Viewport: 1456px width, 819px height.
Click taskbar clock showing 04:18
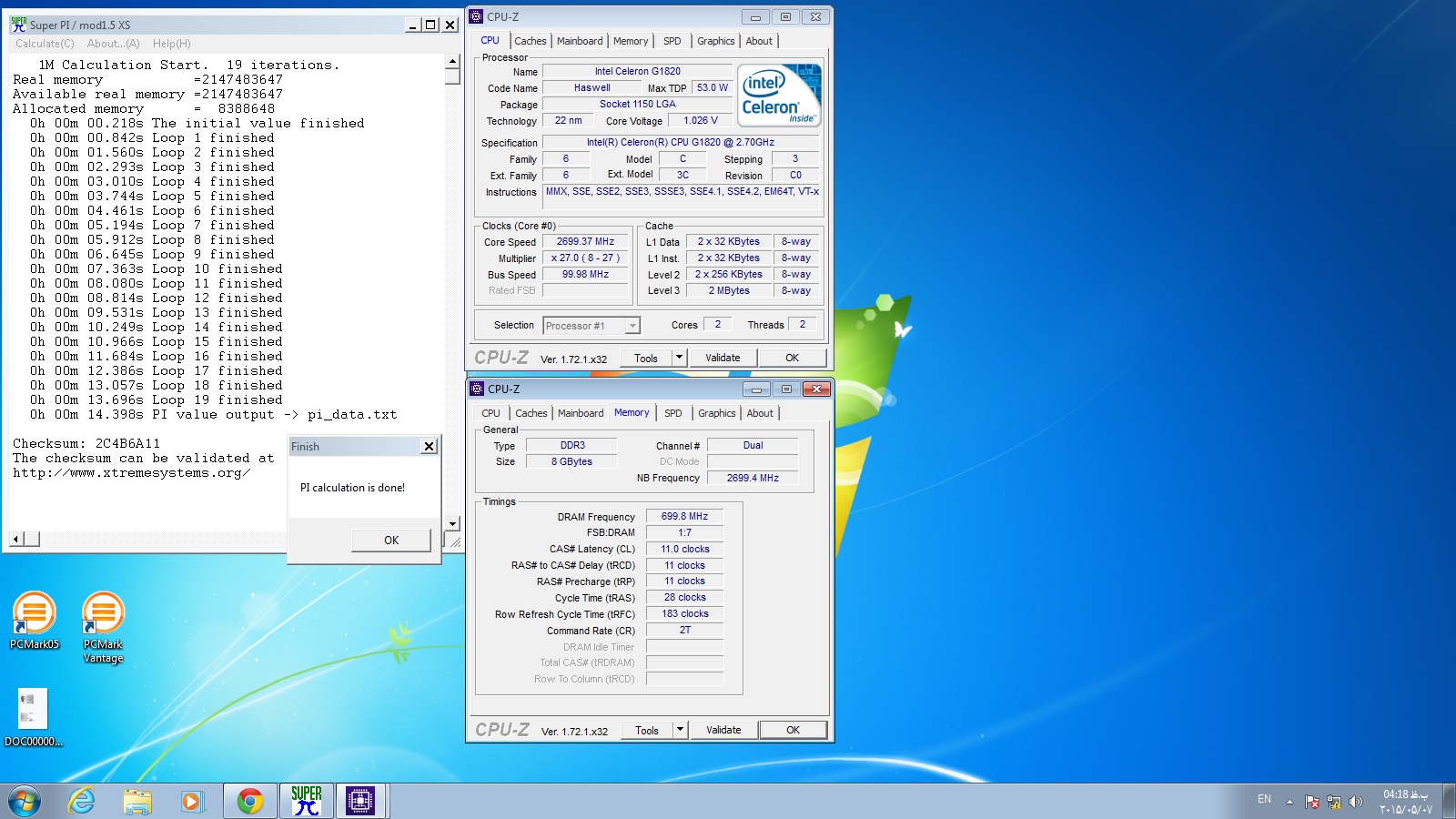pos(1406,802)
